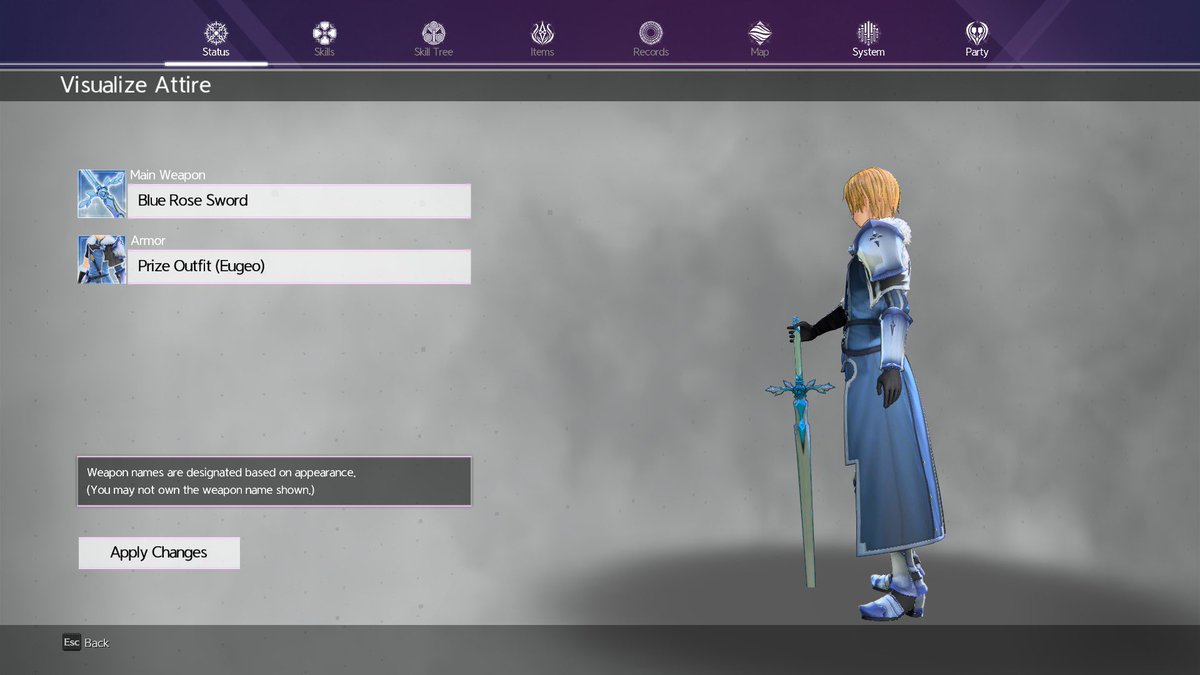Image resolution: width=1200 pixels, height=675 pixels.
Task: Open the Items menu icon
Action: (542, 32)
